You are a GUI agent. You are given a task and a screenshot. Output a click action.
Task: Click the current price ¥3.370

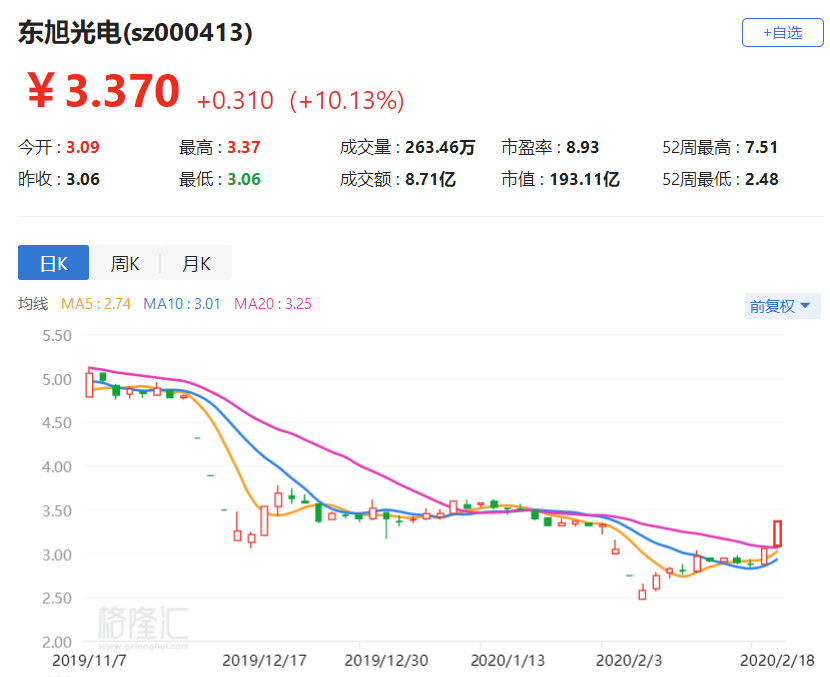pos(104,91)
